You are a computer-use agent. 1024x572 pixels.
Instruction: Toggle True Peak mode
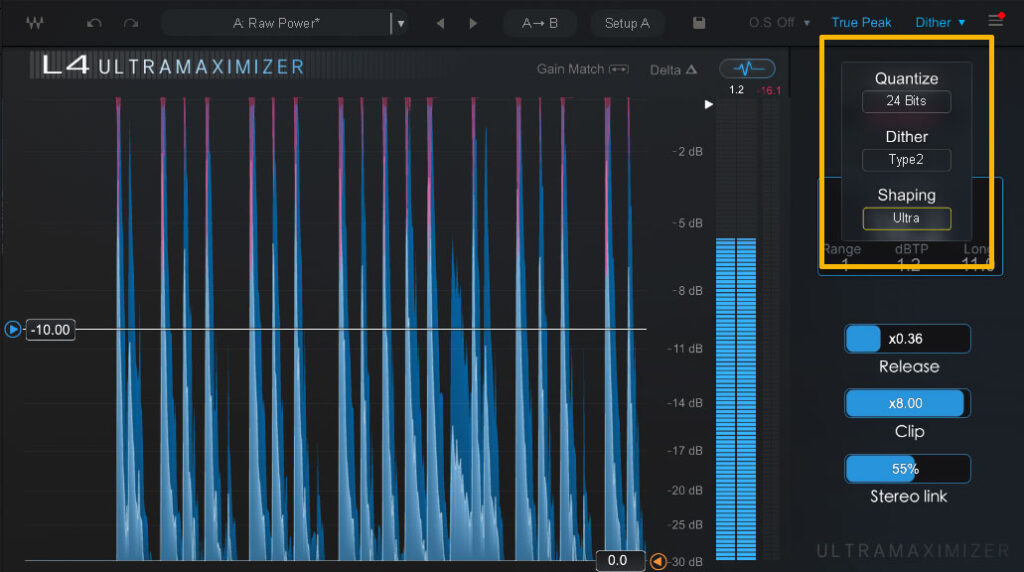click(x=861, y=22)
